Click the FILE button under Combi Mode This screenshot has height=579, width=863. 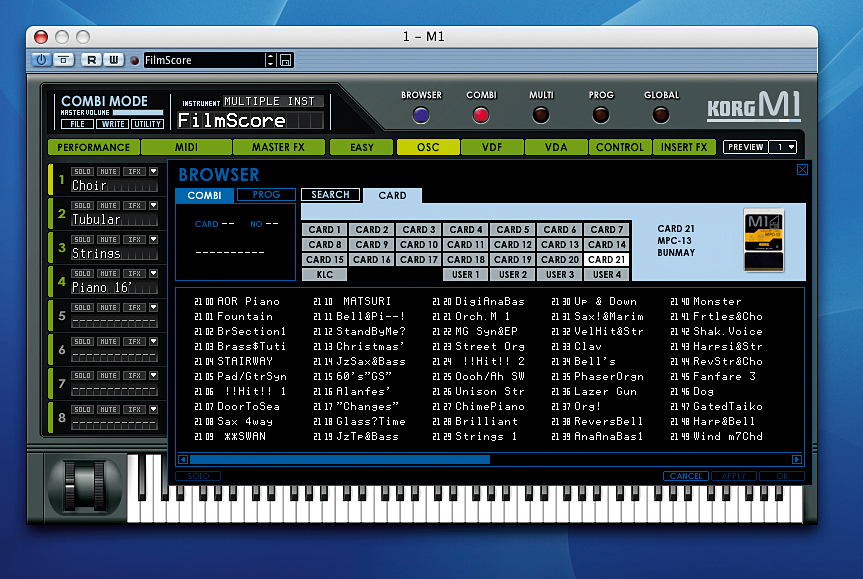[78, 124]
